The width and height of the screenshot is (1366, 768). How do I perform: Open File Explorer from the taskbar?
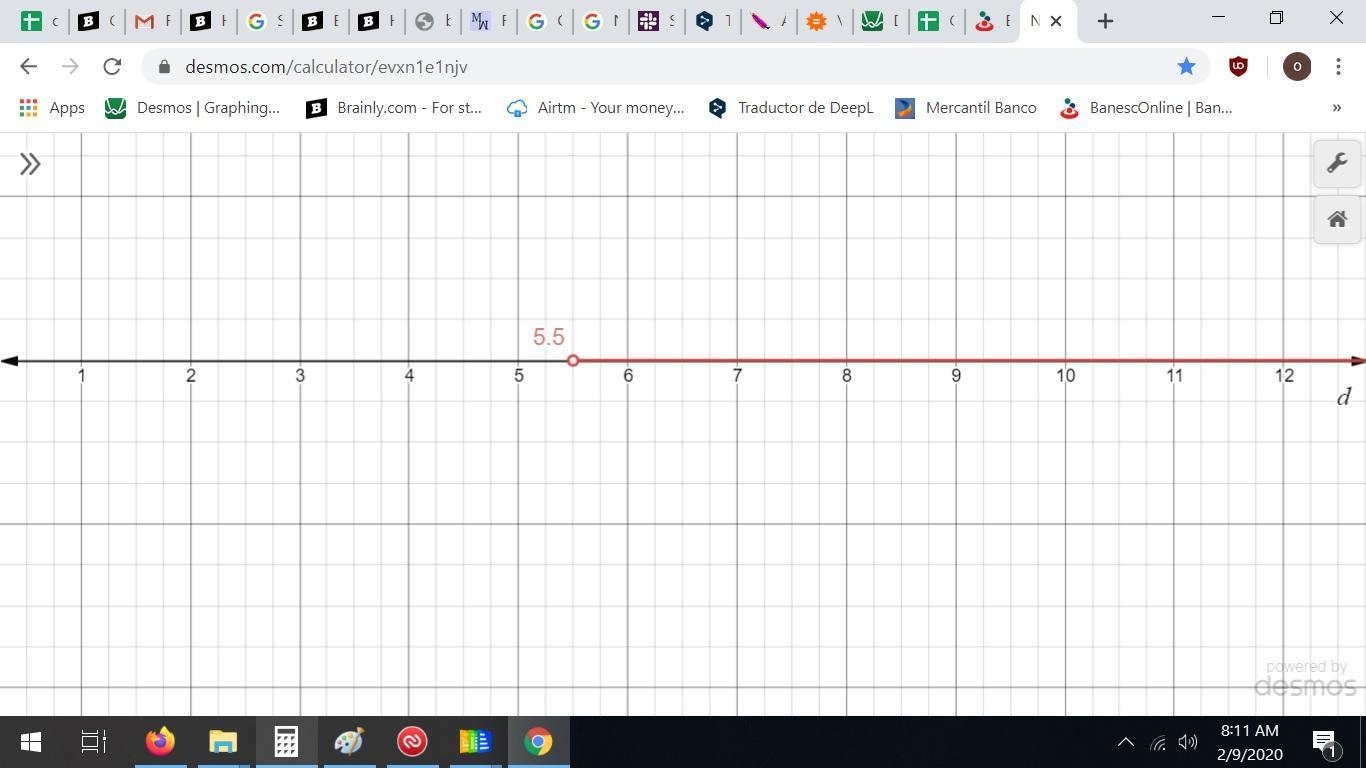click(x=223, y=742)
